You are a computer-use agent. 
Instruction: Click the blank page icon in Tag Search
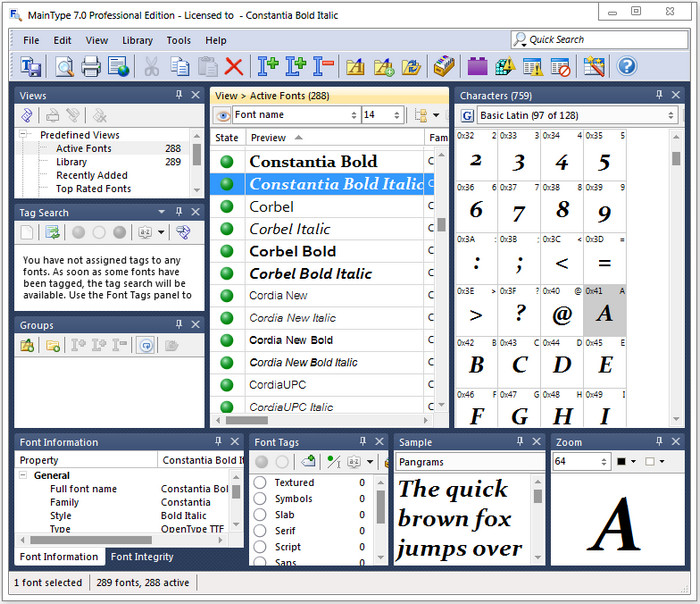pyautogui.click(x=27, y=232)
